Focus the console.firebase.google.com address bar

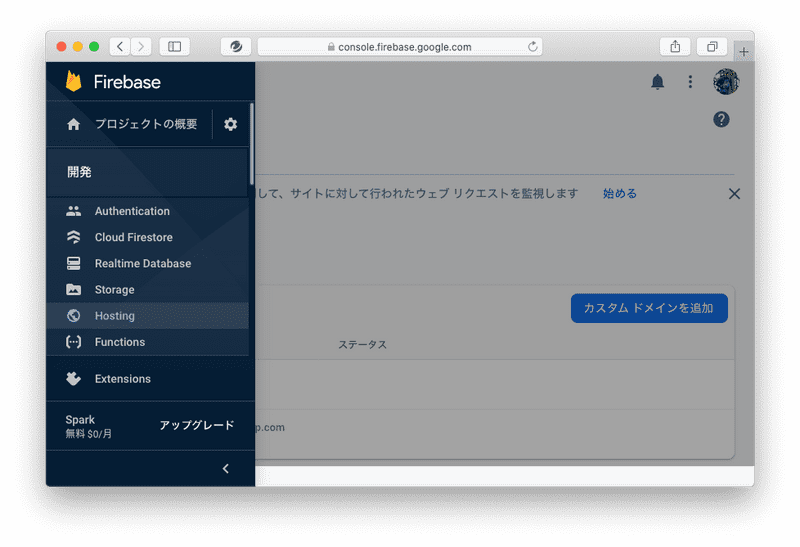[400, 47]
